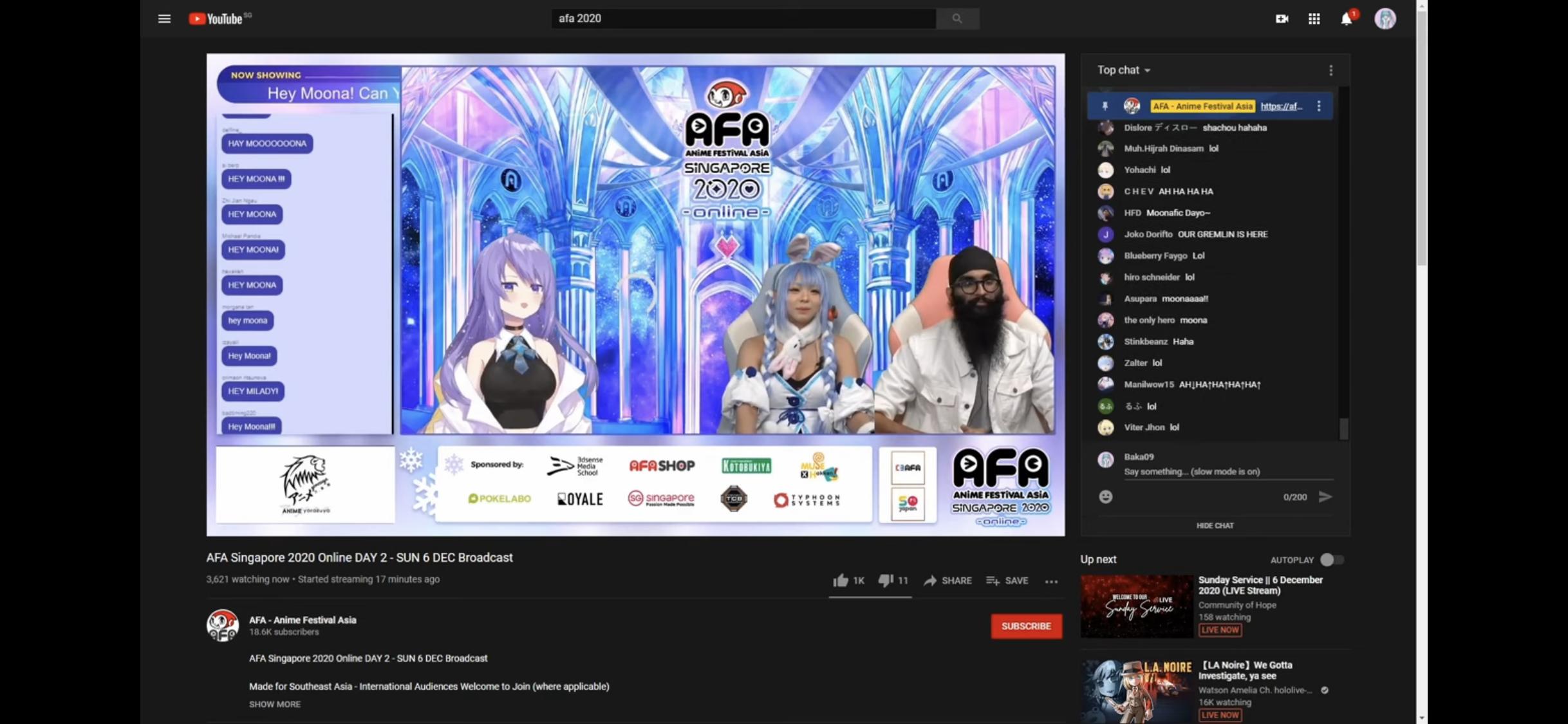This screenshot has width=1568, height=724.
Task: Click the 0/200 character counter
Action: 1294,497
